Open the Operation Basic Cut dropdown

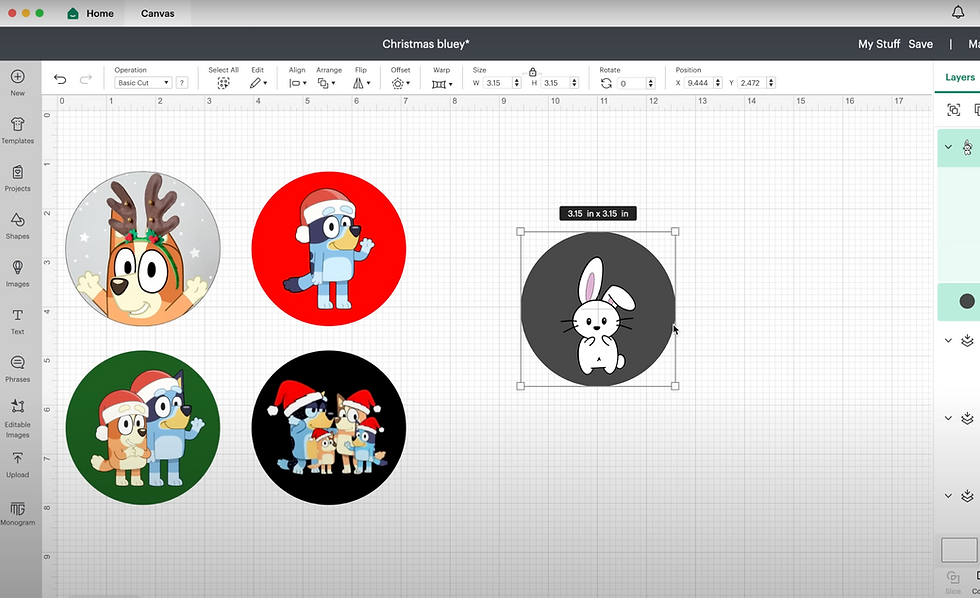pyautogui.click(x=143, y=82)
